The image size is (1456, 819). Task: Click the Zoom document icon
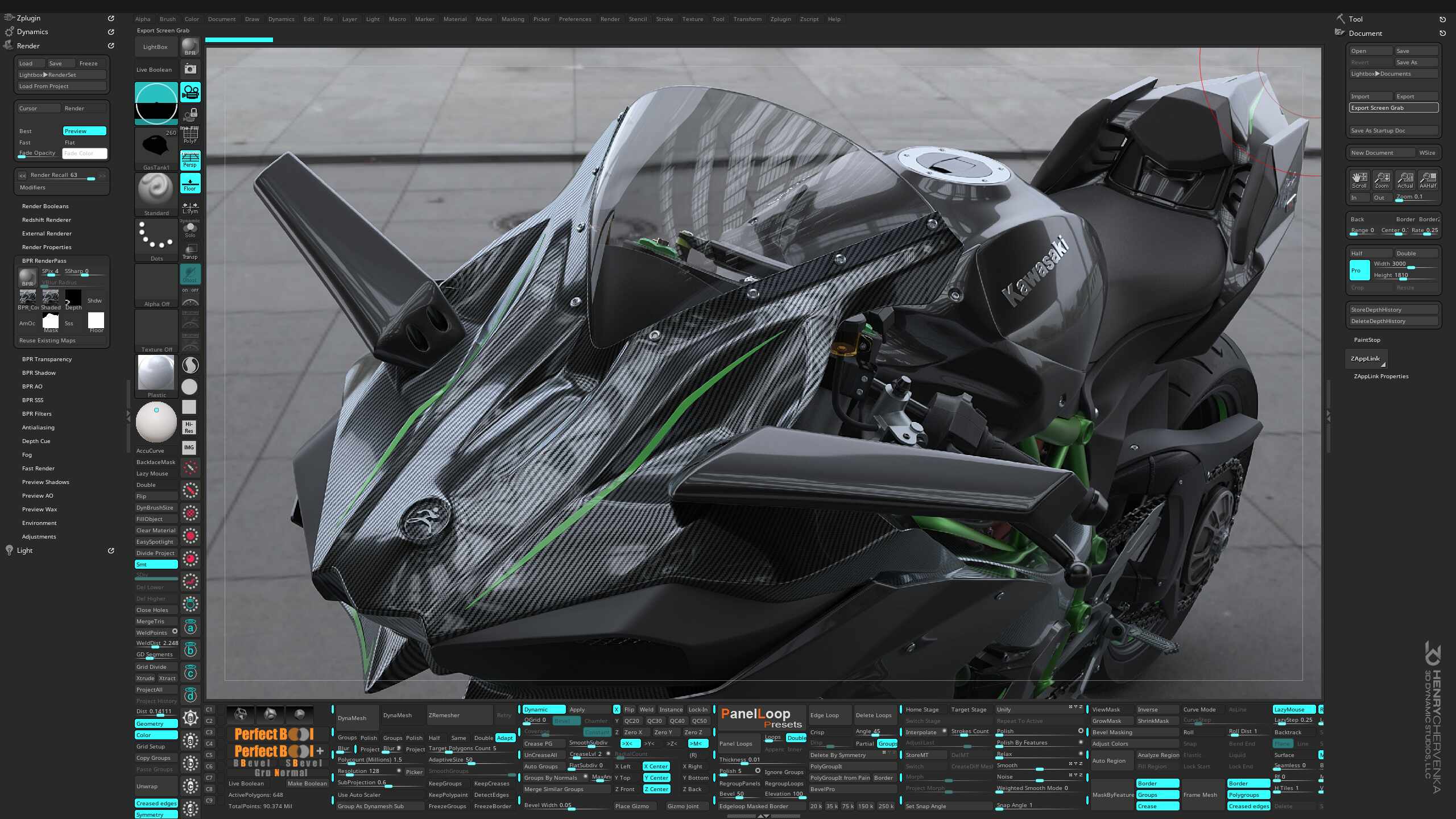[1382, 180]
